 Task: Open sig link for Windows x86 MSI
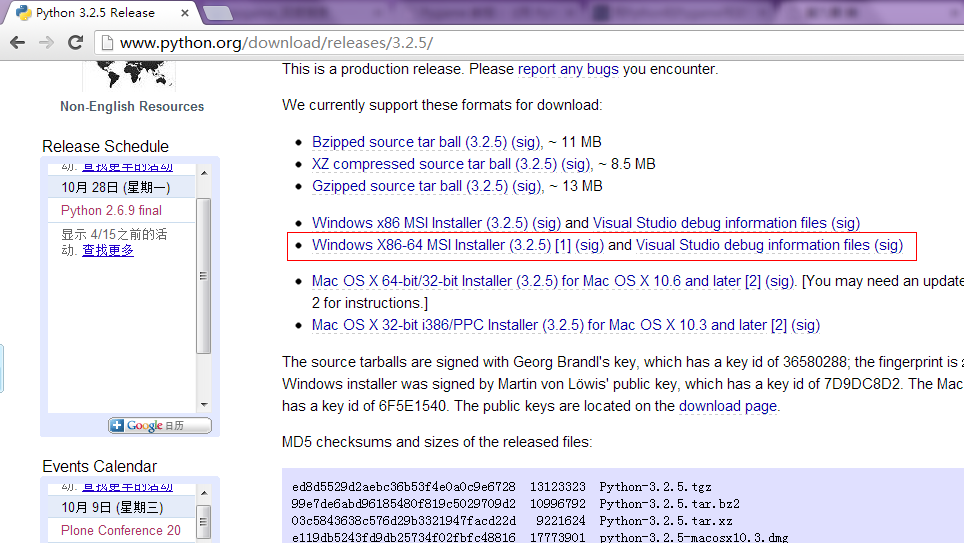pos(547,223)
